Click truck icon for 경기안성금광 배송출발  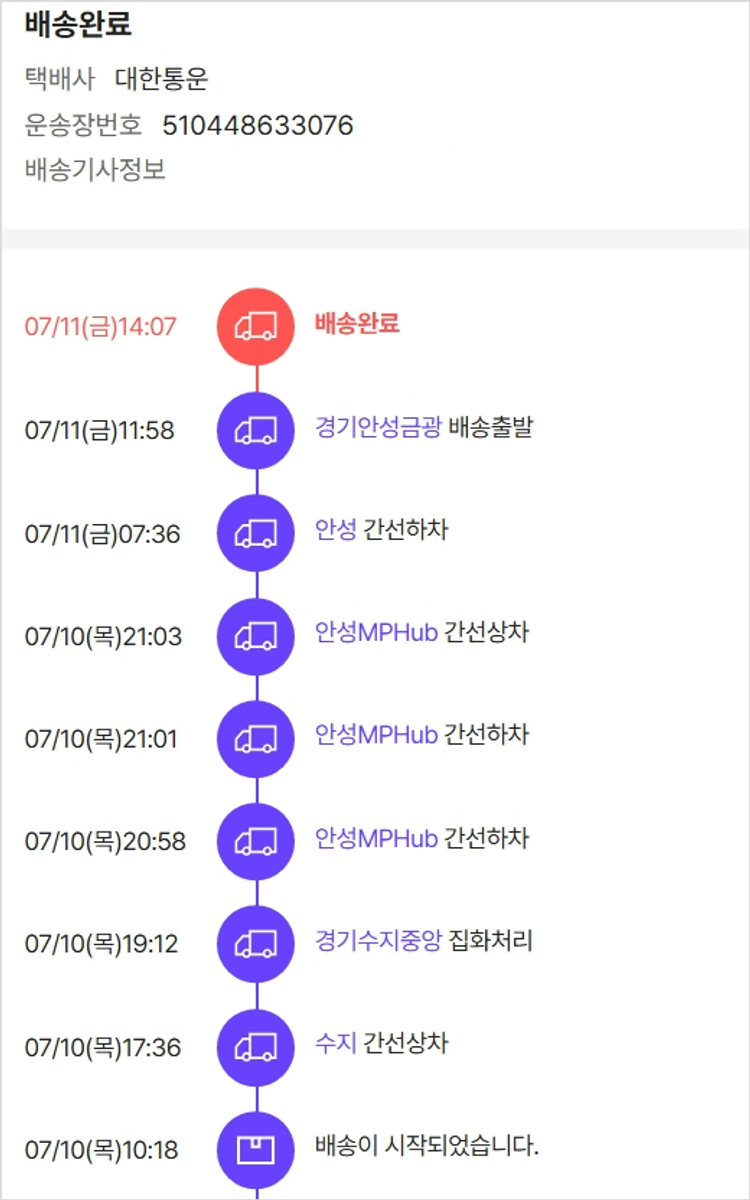pyautogui.click(x=256, y=430)
